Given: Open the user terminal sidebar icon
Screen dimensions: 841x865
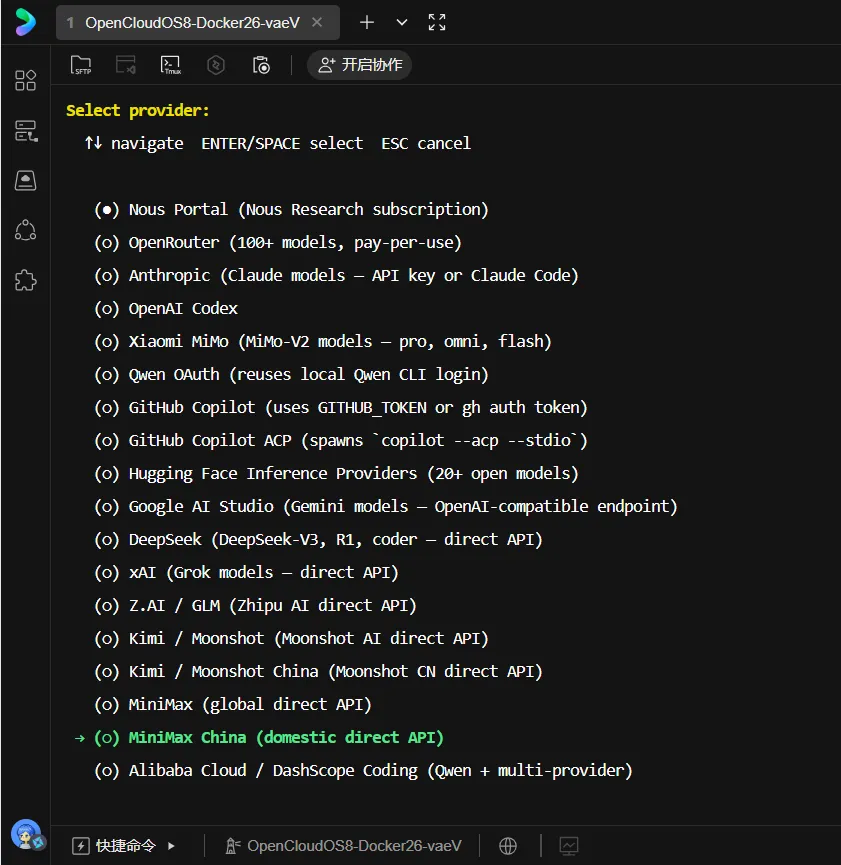Looking at the screenshot, I should click(25, 180).
